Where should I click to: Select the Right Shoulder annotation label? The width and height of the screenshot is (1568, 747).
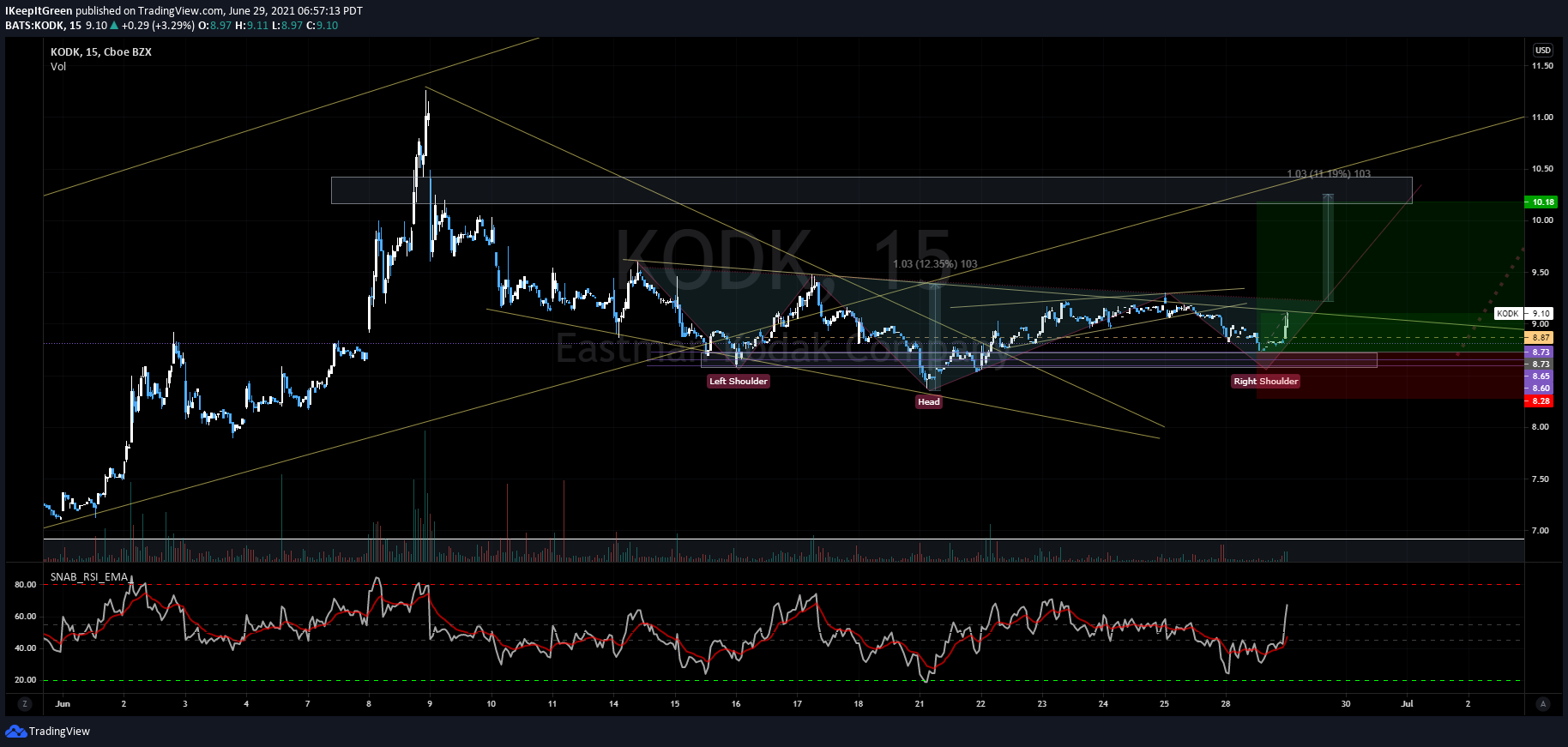pyautogui.click(x=1266, y=381)
